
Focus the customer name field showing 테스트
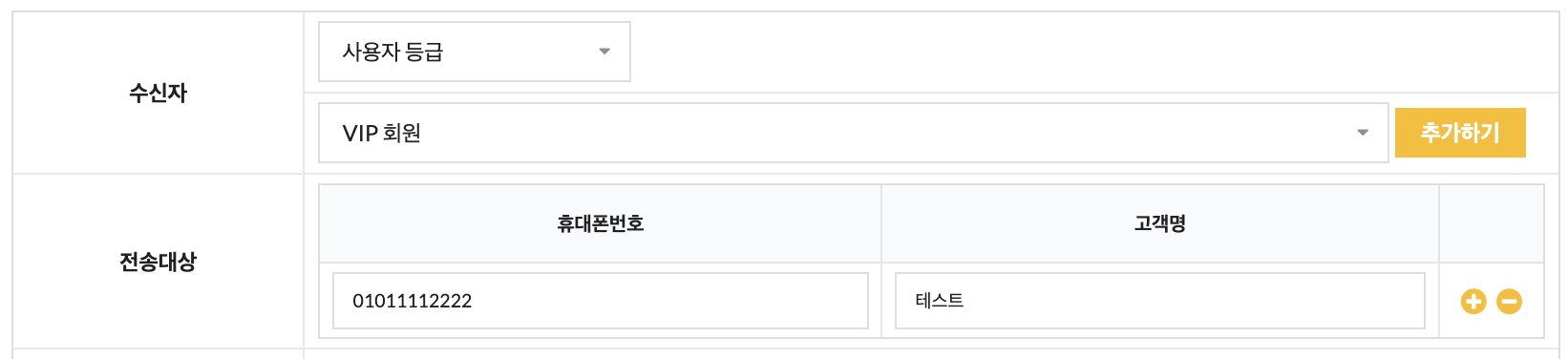click(x=1159, y=301)
